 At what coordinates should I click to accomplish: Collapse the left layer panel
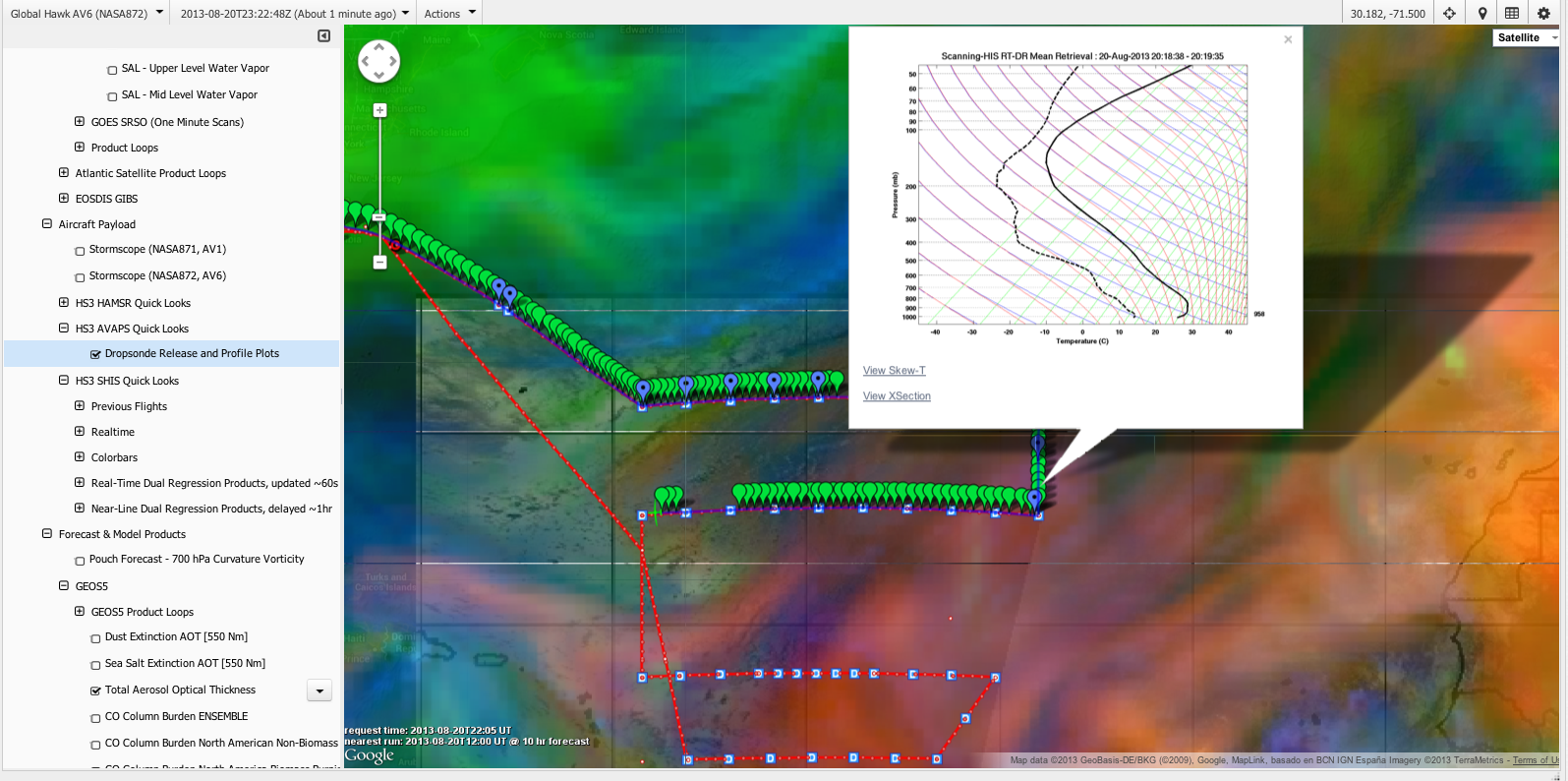coord(323,36)
